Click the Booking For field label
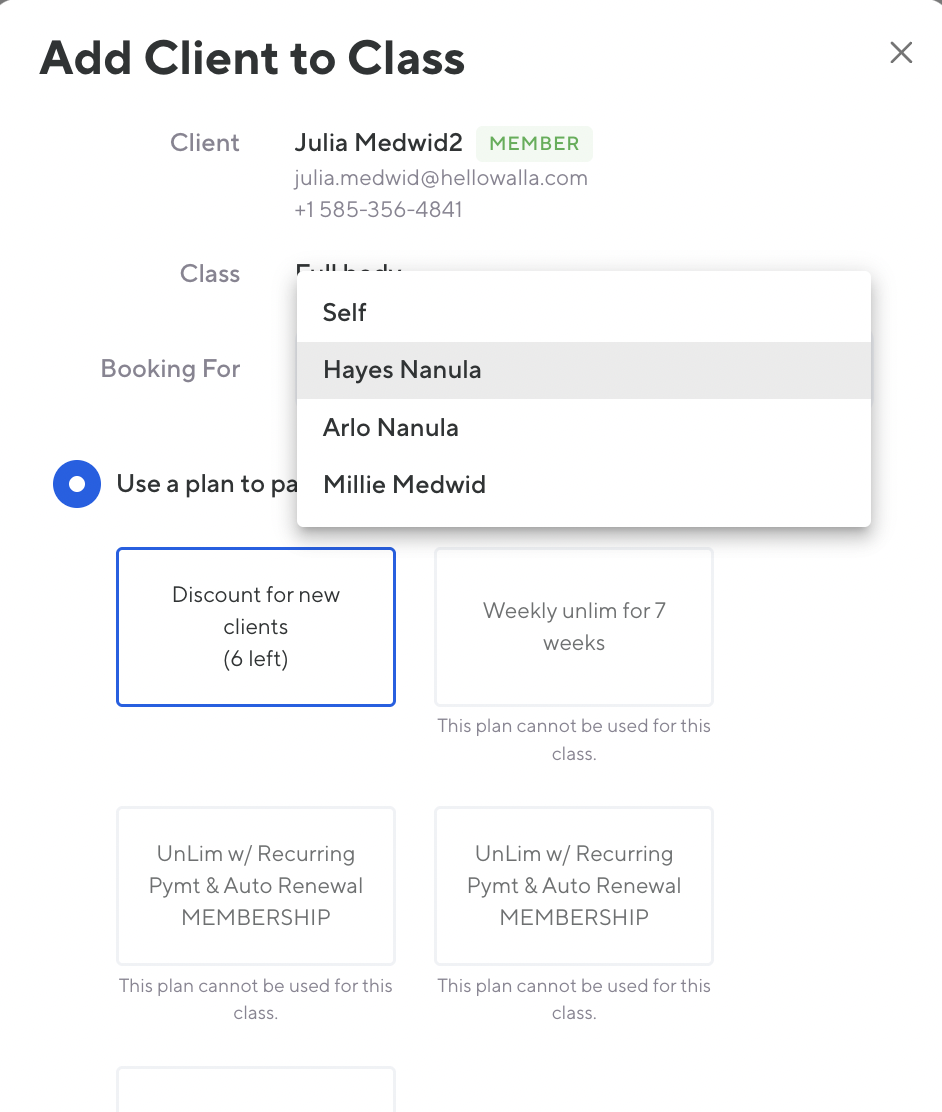Screen dimensions: 942x1112 (x=170, y=369)
